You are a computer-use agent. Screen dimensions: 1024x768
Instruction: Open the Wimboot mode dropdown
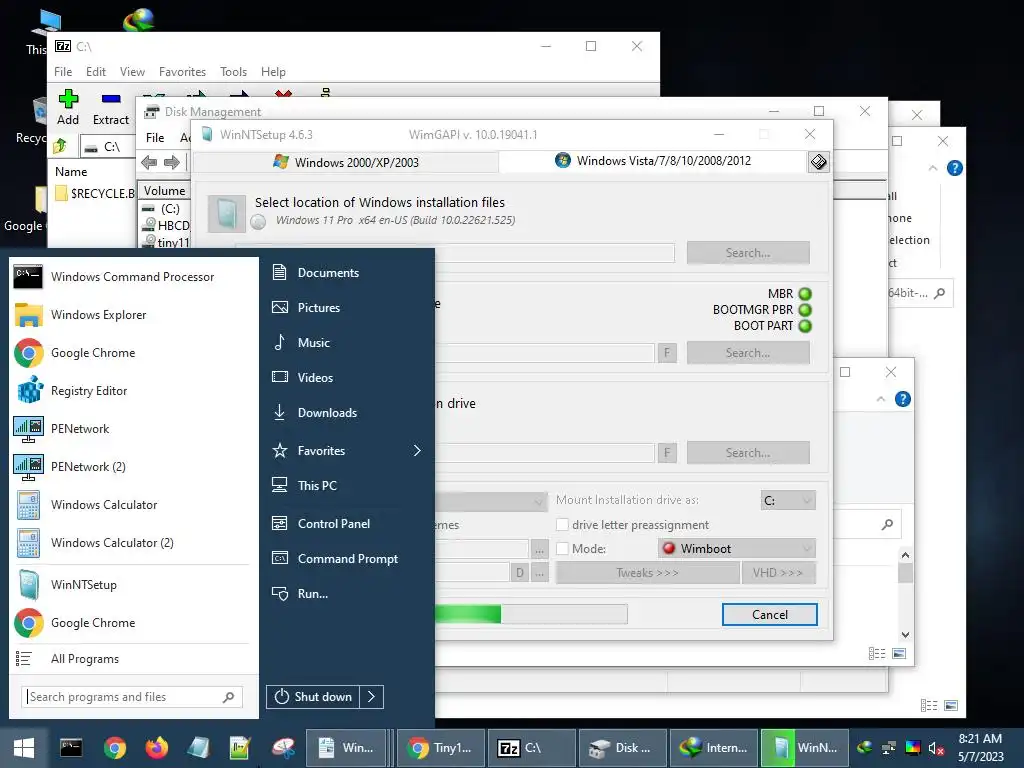737,549
